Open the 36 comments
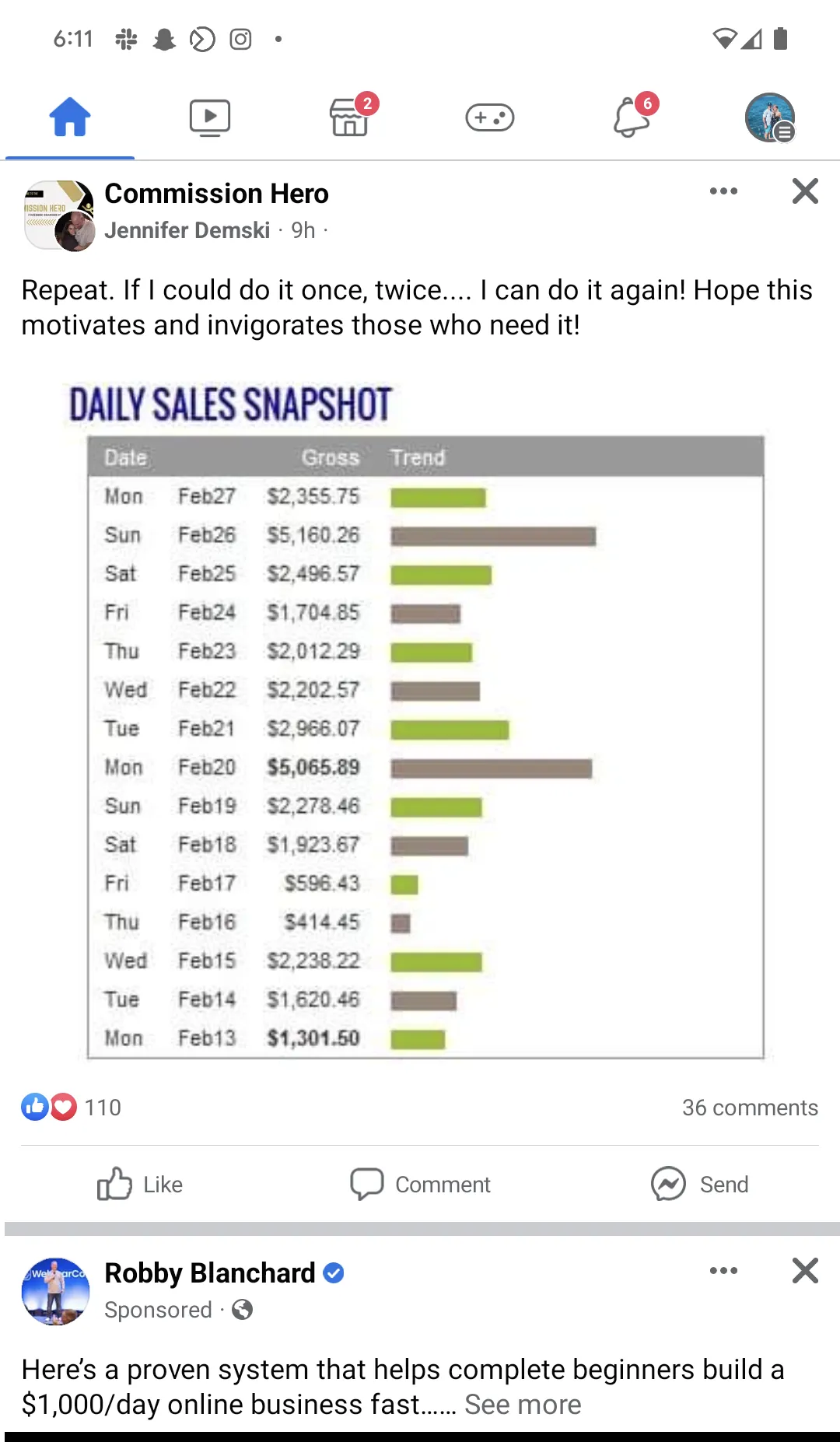The width and height of the screenshot is (840, 1442). (750, 1108)
